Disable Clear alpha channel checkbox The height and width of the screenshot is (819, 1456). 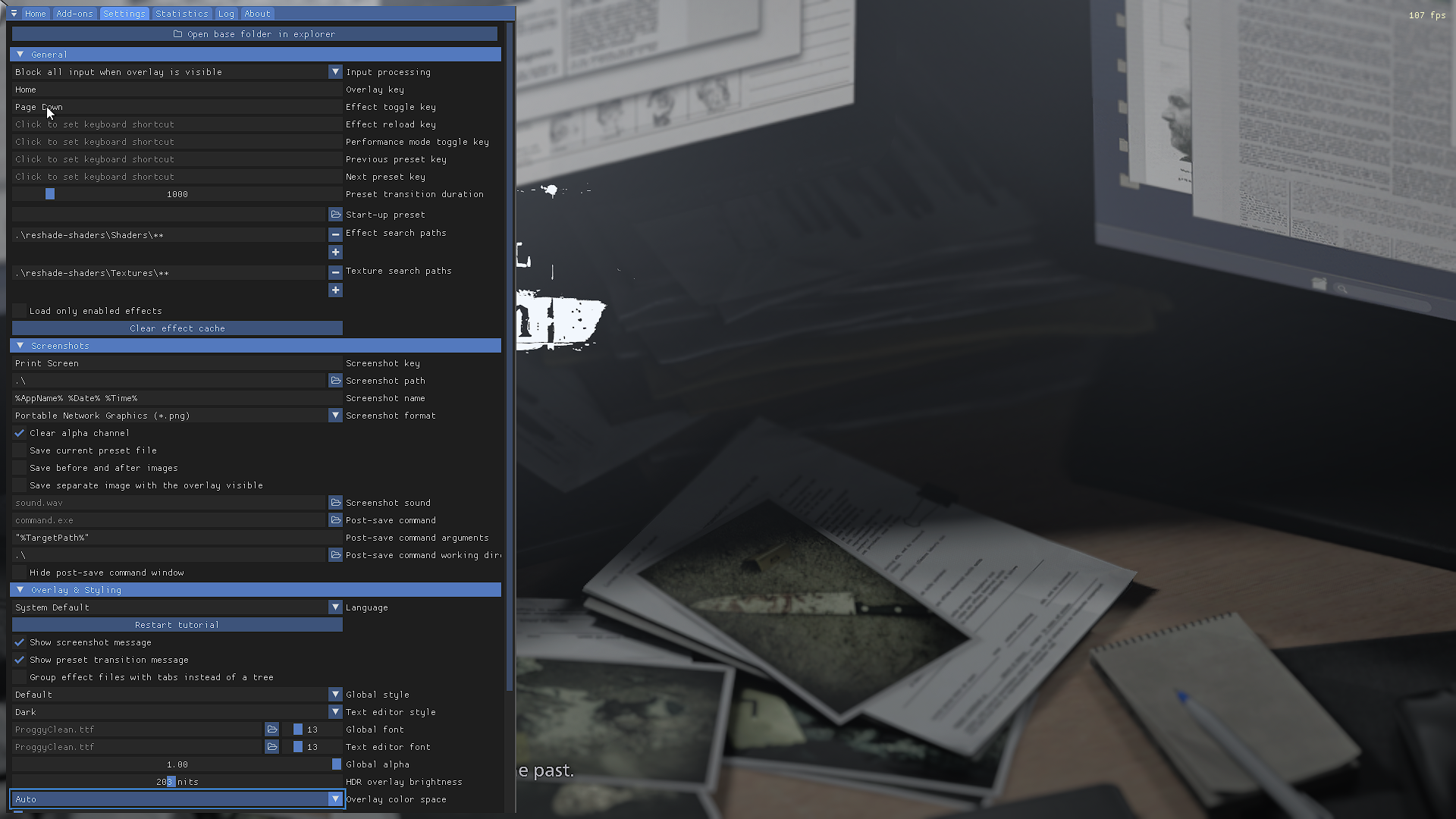pos(20,433)
